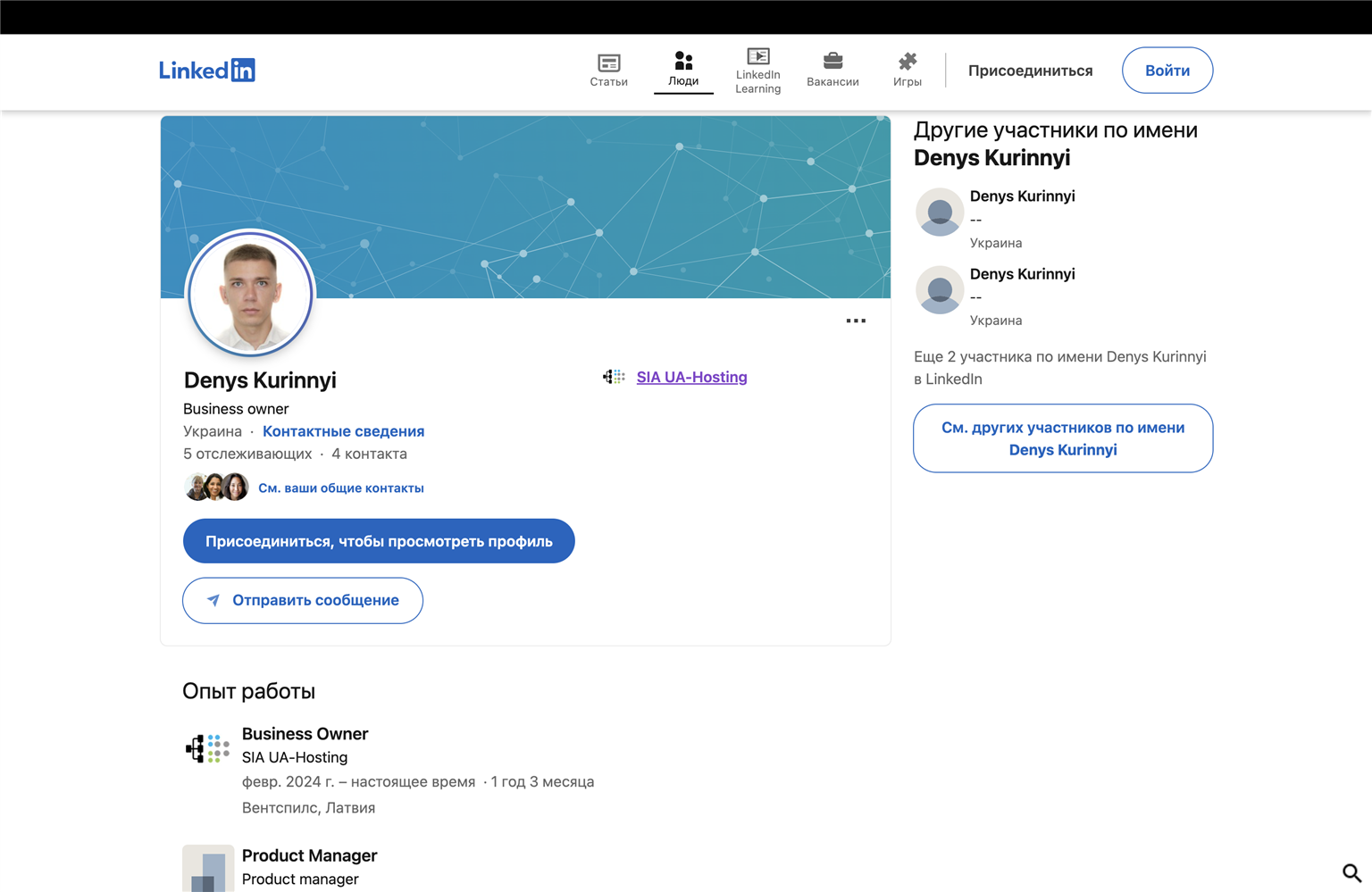This screenshot has width=1372, height=892.
Task: Click Product Manager job title
Action: [309, 855]
